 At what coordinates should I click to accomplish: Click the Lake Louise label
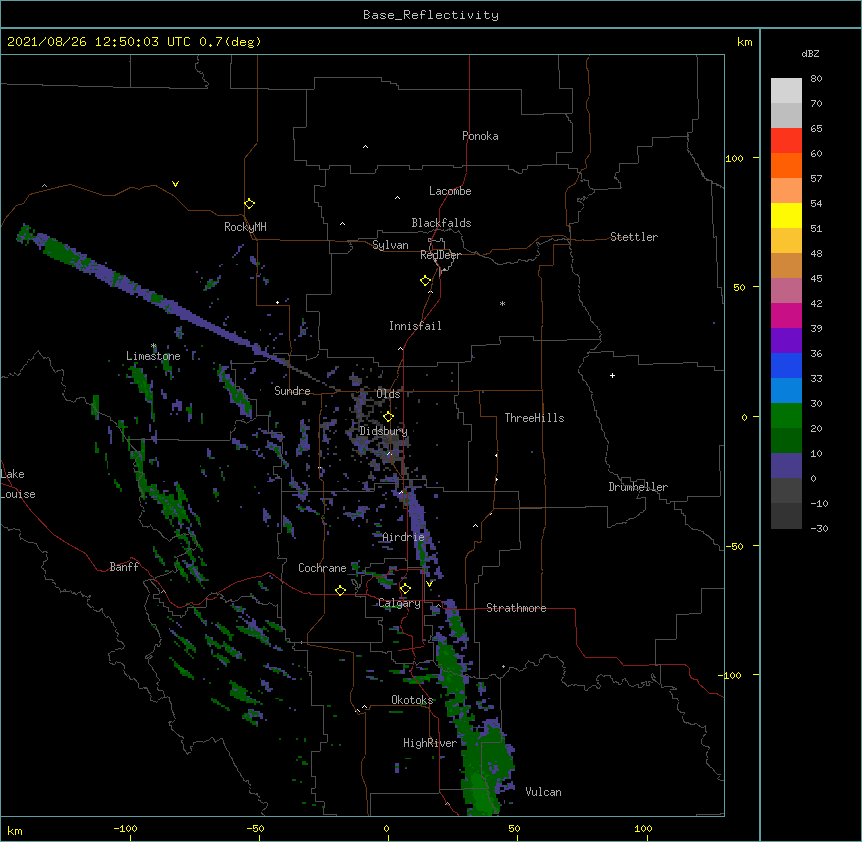tap(18, 484)
